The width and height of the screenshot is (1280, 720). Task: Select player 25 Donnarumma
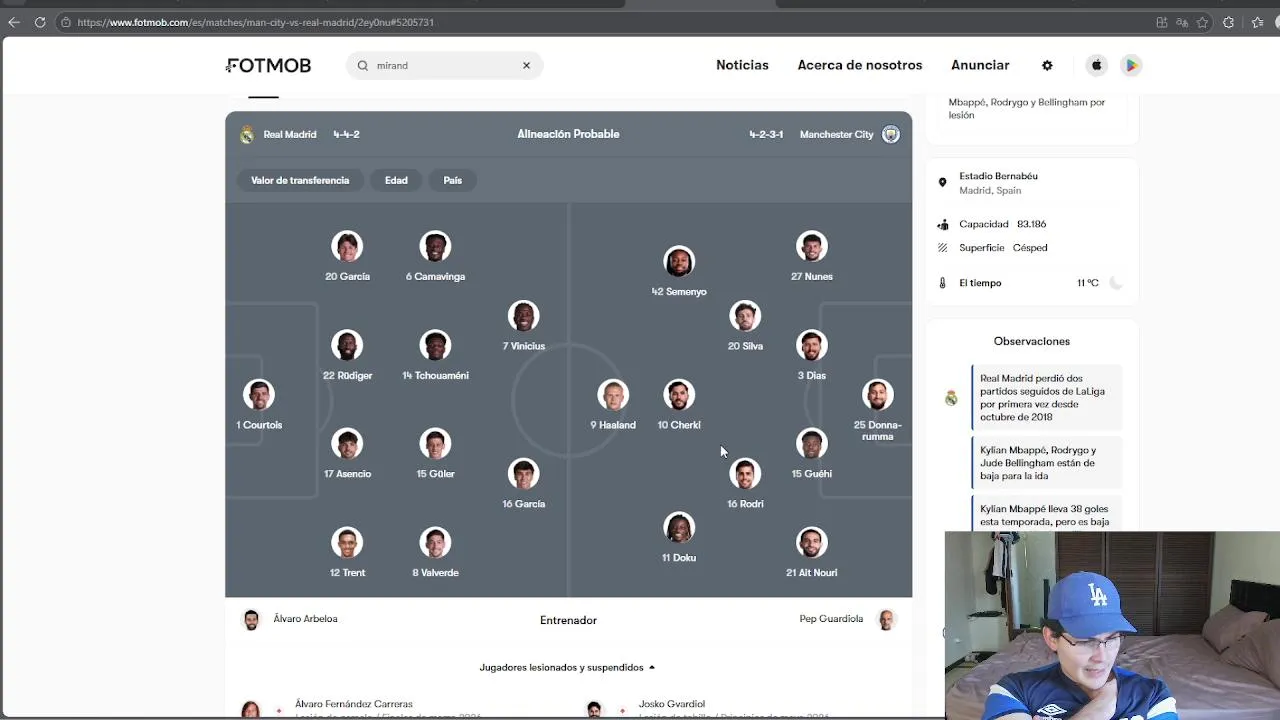coord(877,410)
